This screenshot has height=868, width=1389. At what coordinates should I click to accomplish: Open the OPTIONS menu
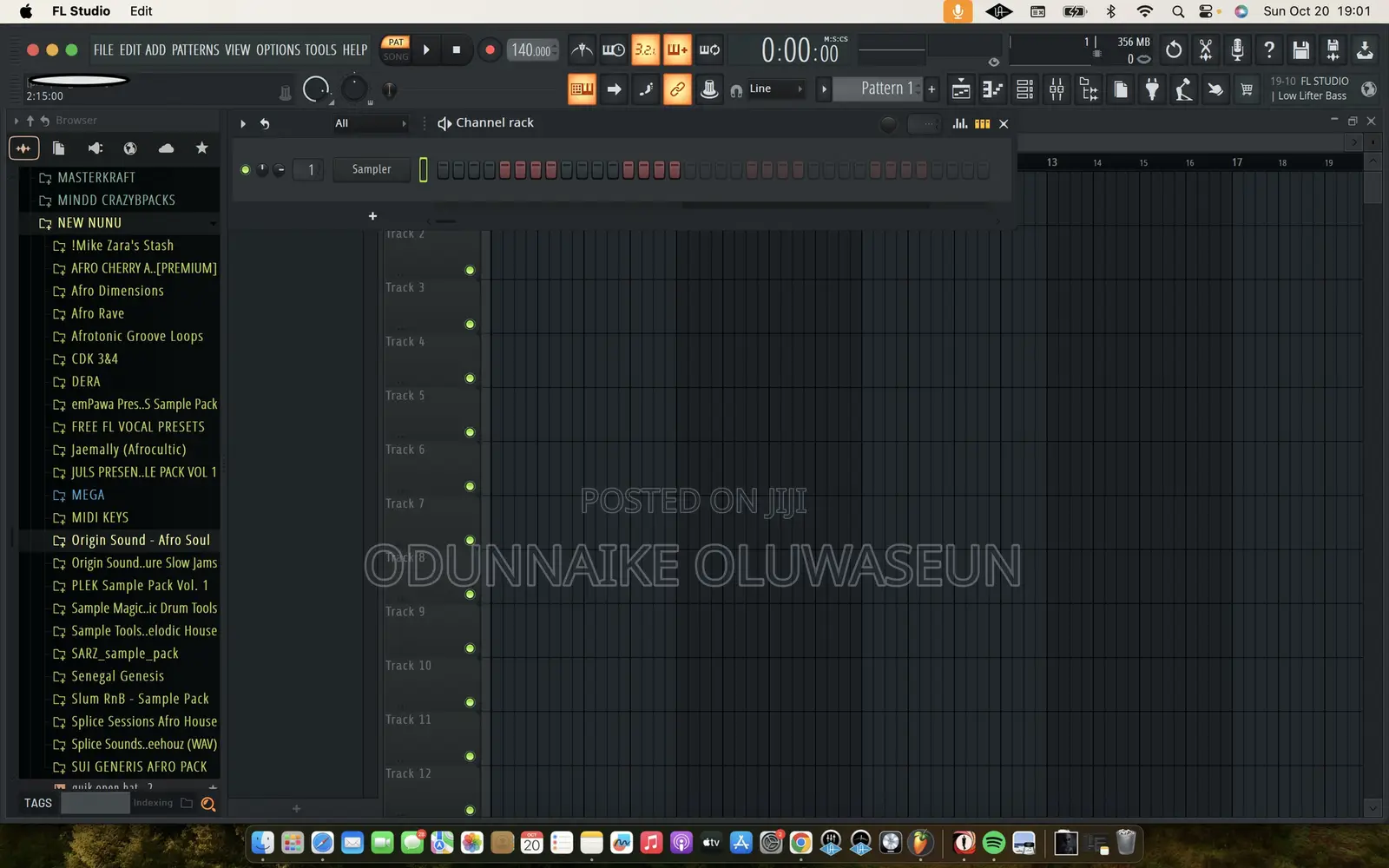(278, 49)
